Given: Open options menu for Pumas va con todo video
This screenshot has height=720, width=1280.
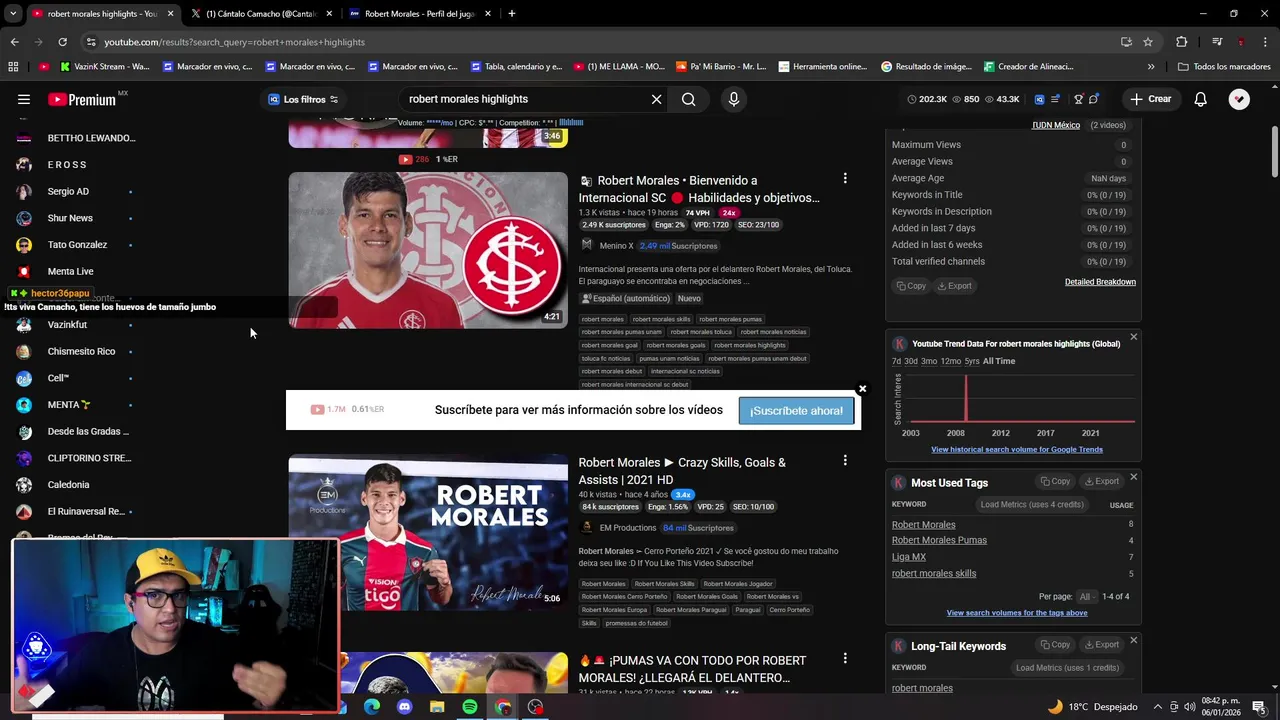Looking at the screenshot, I should pos(845,658).
